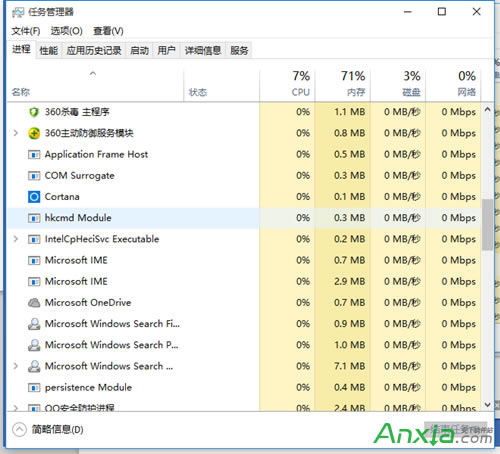
Task: Open the 文件(F) menu
Action: click(x=26, y=31)
